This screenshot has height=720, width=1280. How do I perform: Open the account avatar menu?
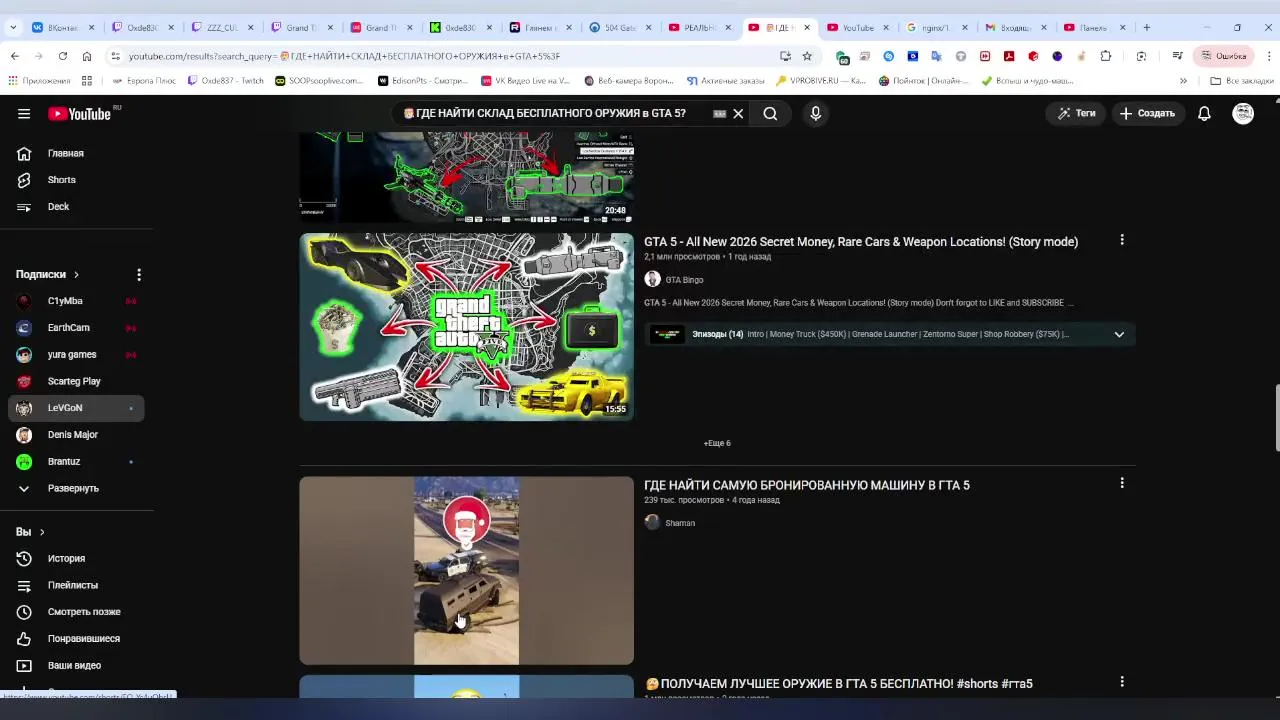coord(1243,114)
